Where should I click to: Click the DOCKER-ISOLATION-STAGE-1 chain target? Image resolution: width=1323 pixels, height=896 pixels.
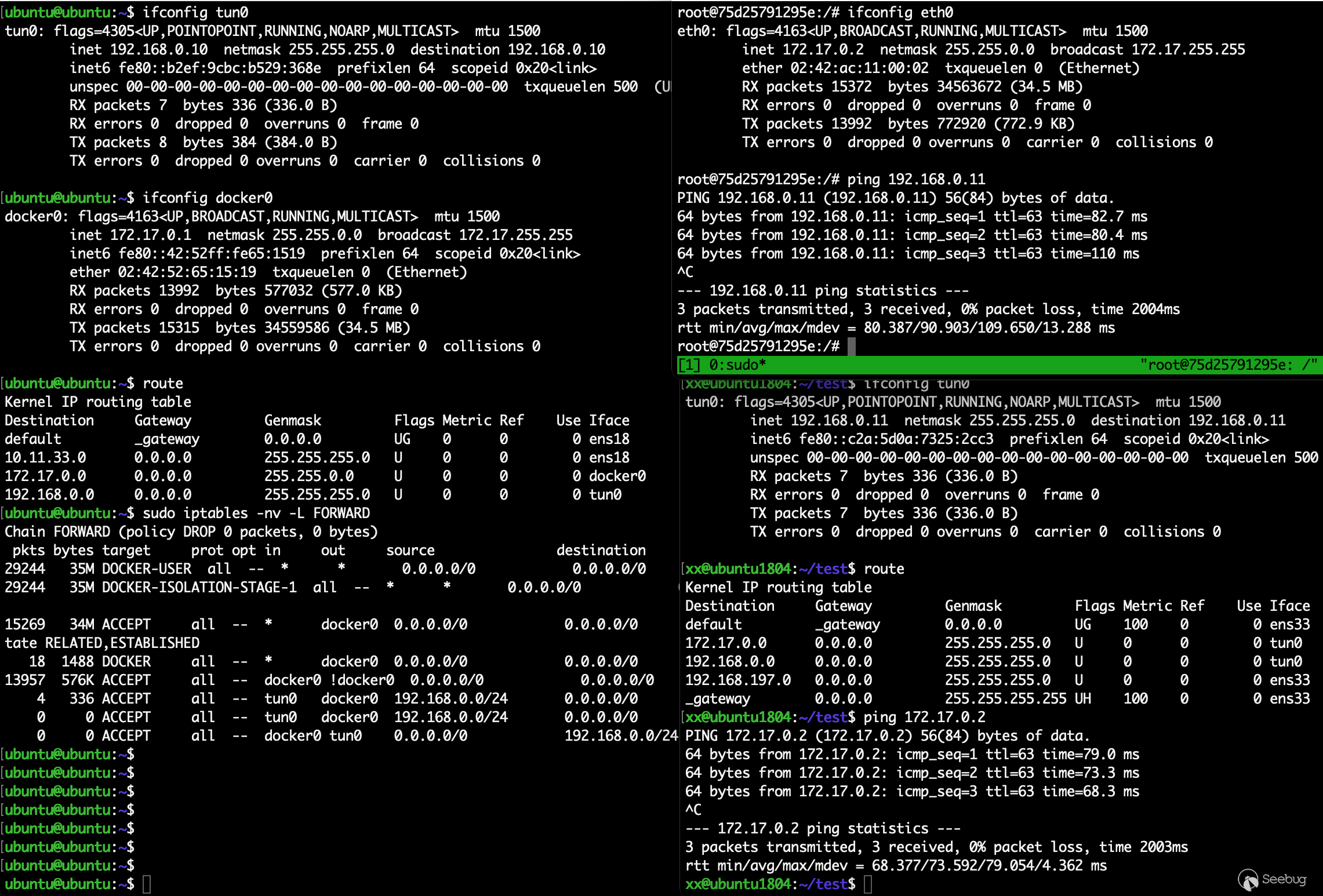tap(199, 587)
